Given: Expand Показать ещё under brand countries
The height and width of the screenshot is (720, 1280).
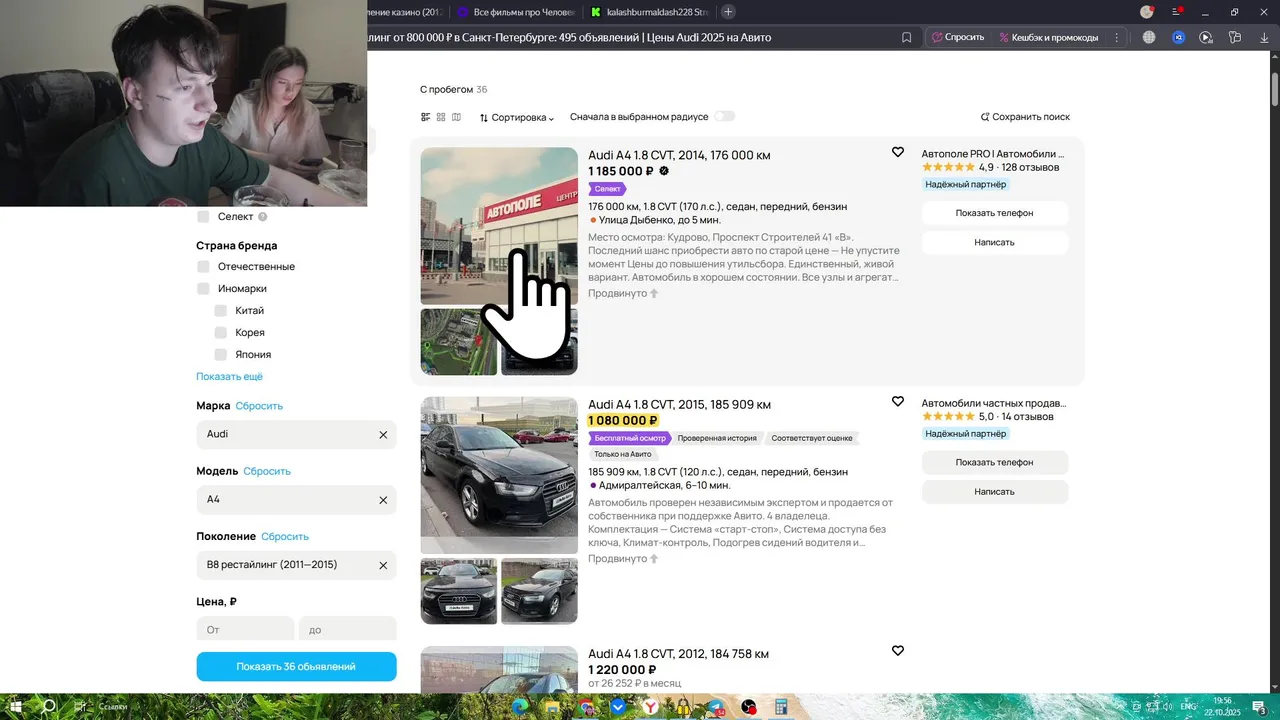Looking at the screenshot, I should tap(229, 377).
